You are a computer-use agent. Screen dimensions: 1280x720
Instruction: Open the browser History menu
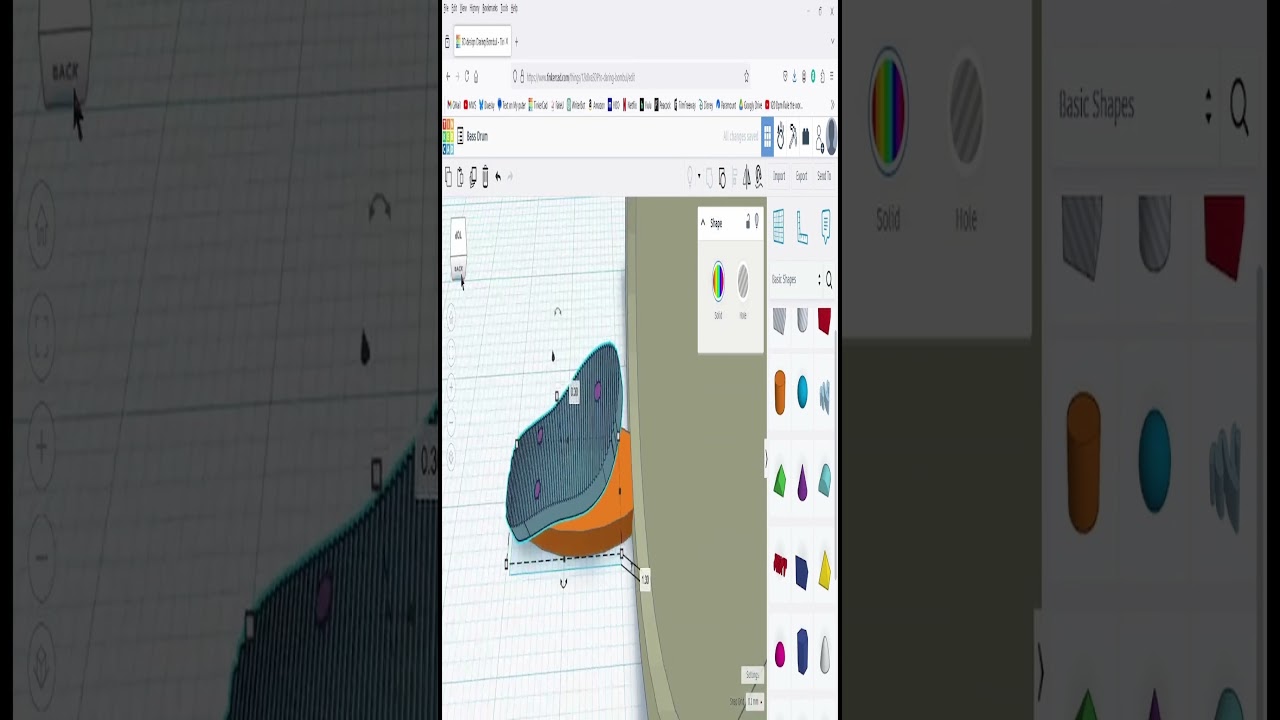click(x=474, y=8)
